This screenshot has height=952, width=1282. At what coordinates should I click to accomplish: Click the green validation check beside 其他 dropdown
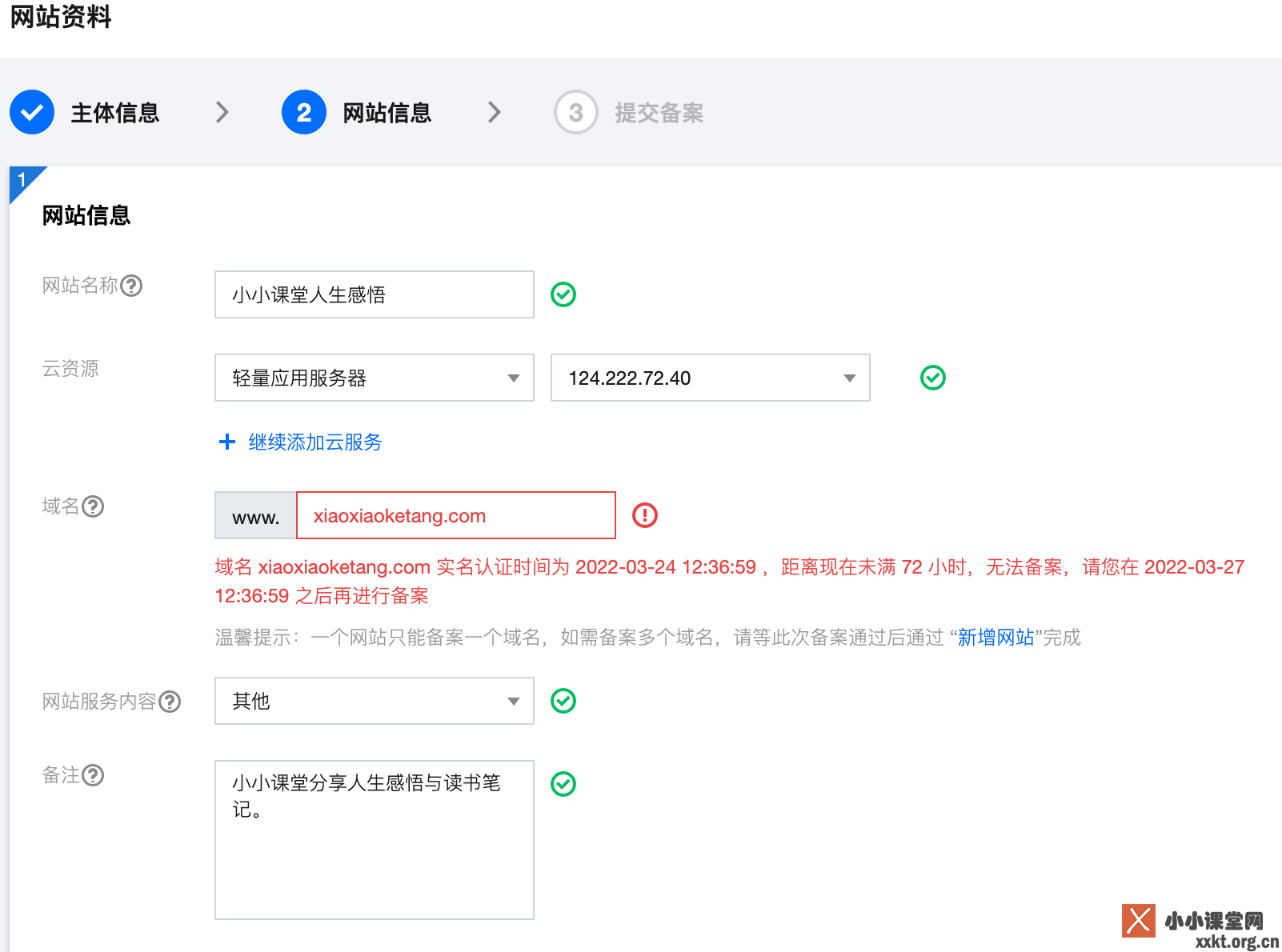563,701
